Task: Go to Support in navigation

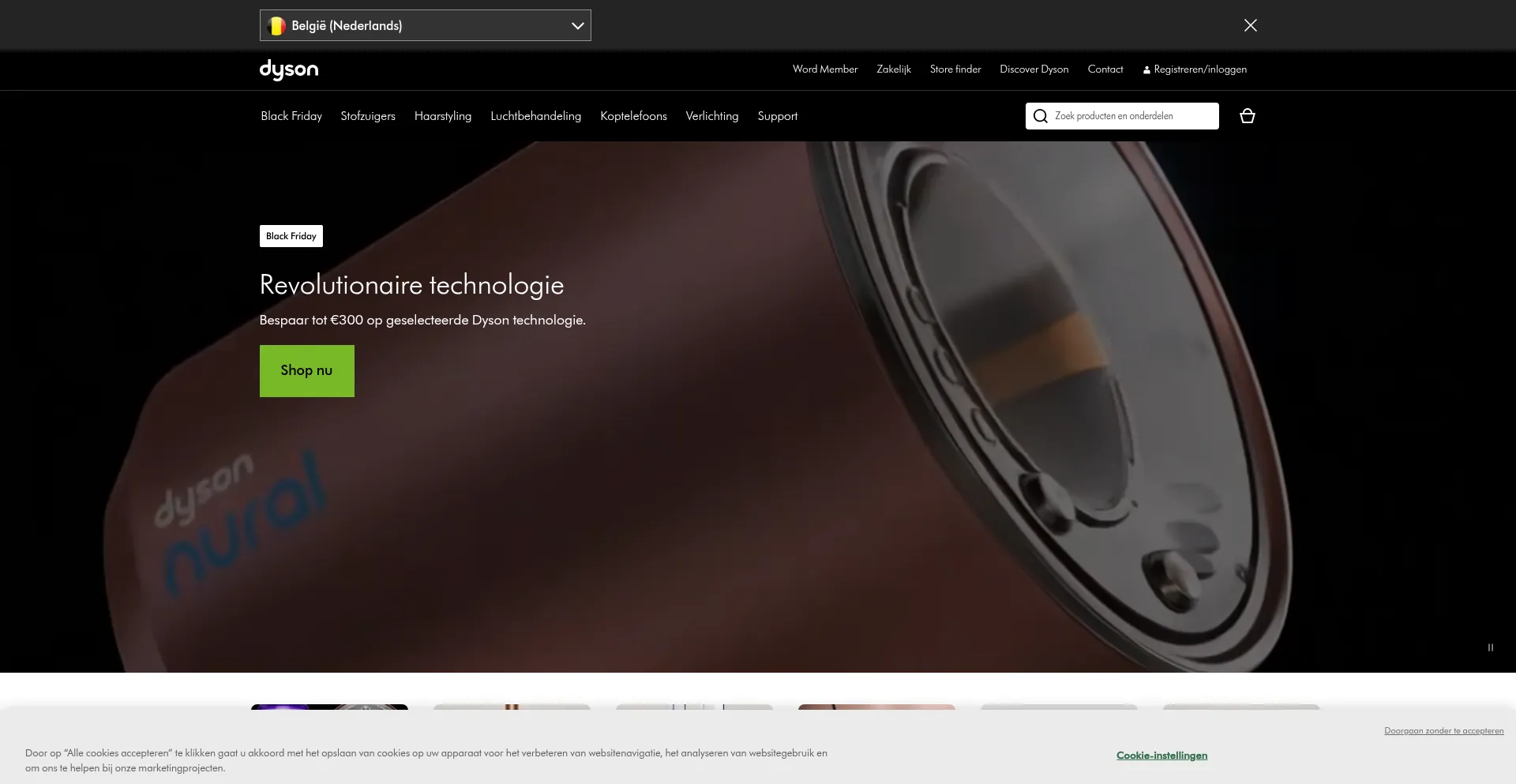Action: [x=777, y=116]
